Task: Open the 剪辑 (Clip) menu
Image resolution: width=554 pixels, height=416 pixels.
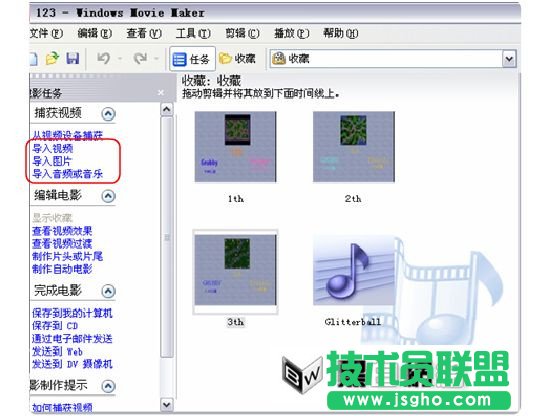Action: [x=242, y=34]
